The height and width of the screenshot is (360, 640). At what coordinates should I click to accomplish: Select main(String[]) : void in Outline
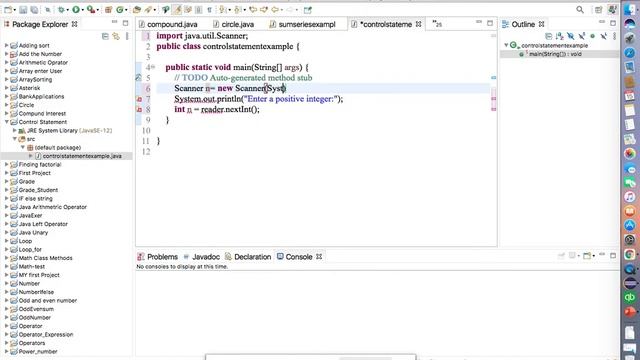coord(555,54)
